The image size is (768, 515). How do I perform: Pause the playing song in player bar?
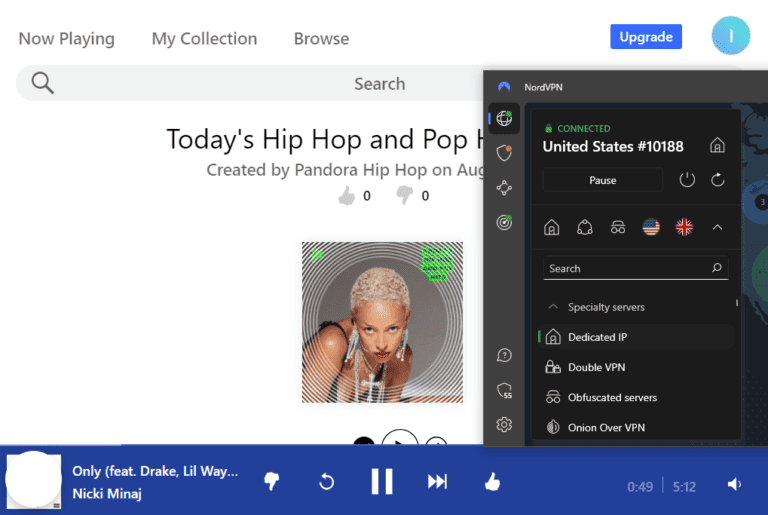[382, 481]
